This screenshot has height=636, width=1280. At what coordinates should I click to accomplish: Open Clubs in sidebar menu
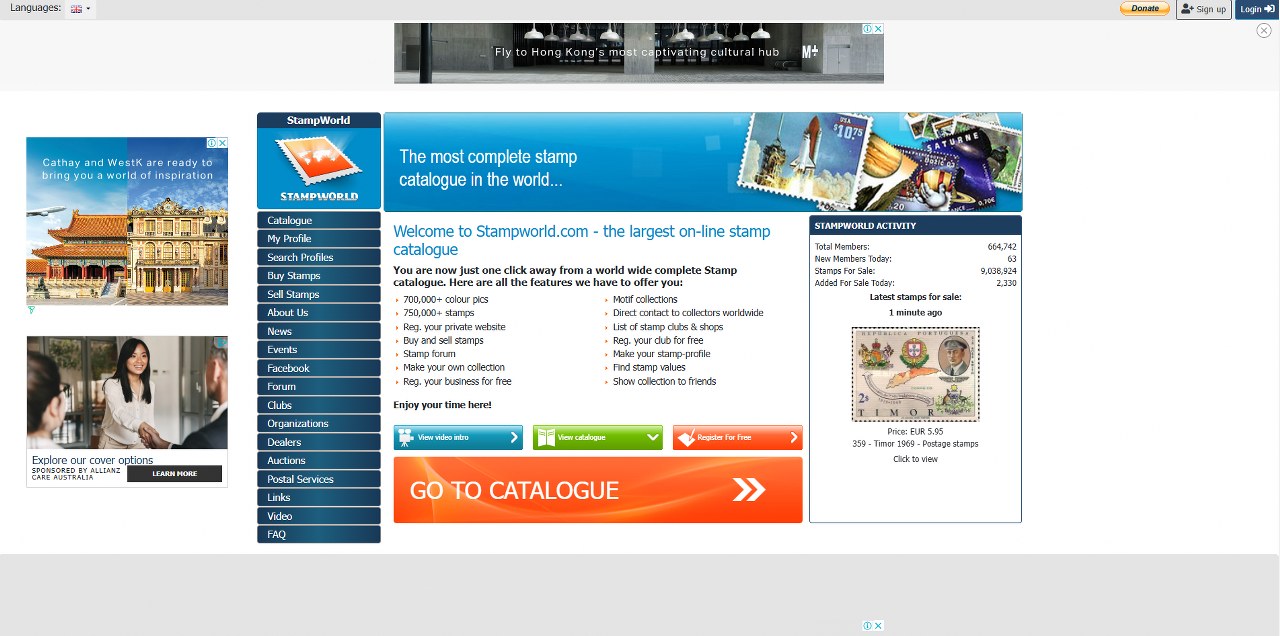(319, 405)
